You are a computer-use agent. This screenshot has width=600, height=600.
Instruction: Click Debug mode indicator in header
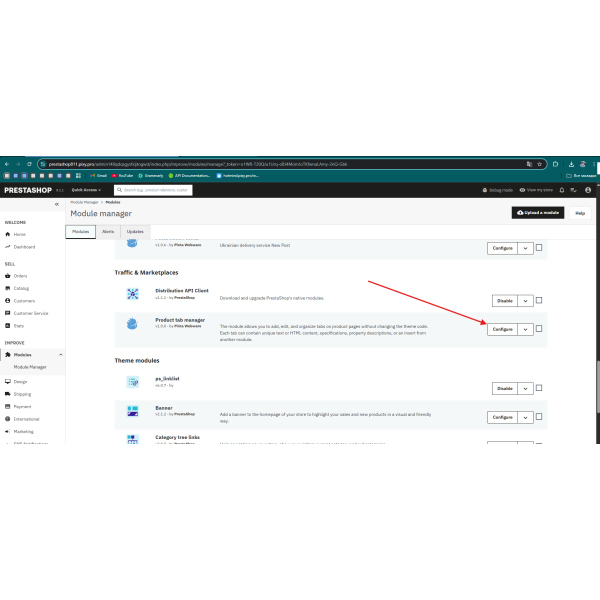point(497,190)
